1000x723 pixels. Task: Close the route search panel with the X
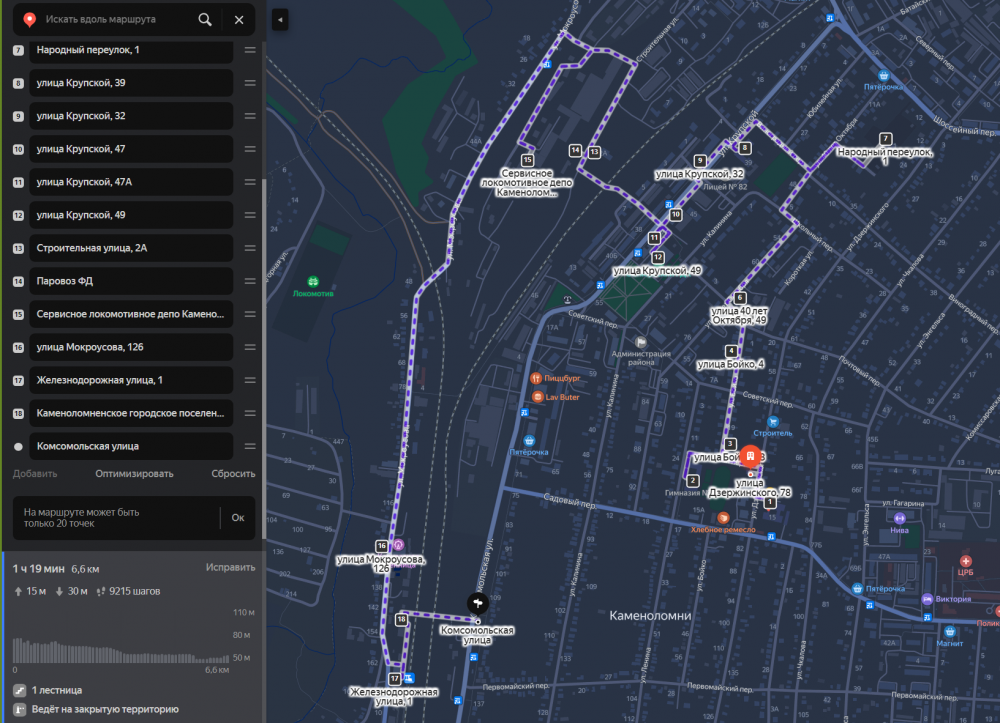[239, 20]
